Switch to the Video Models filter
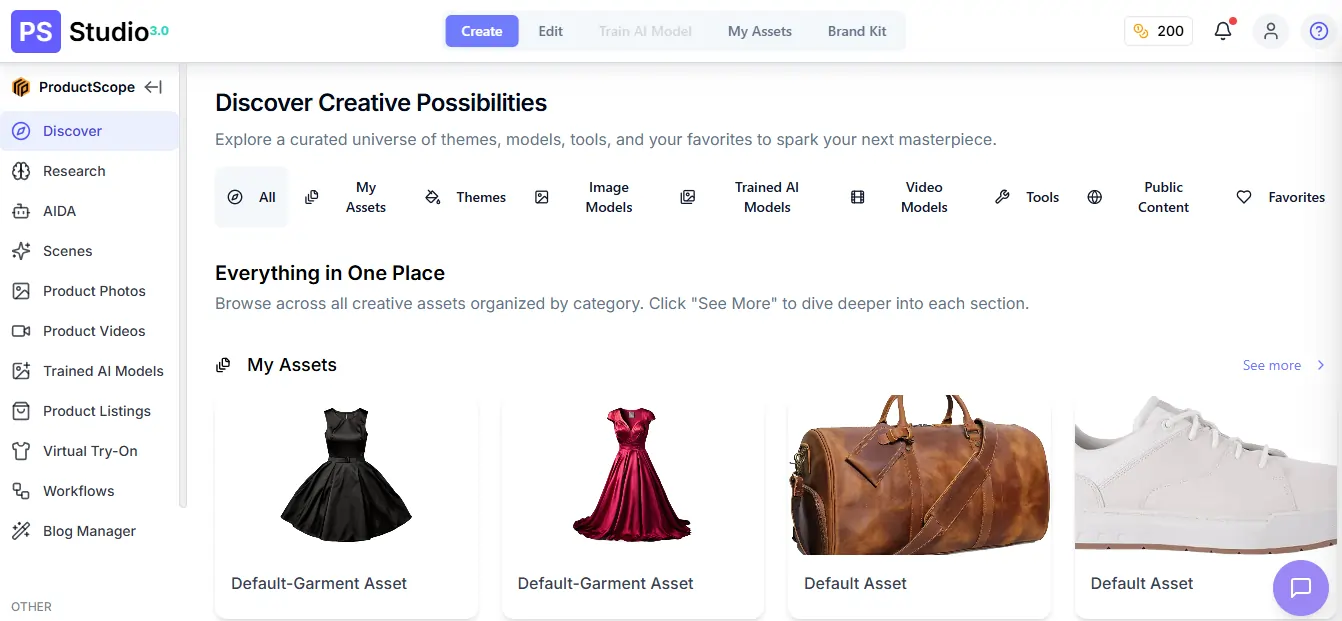 point(924,197)
